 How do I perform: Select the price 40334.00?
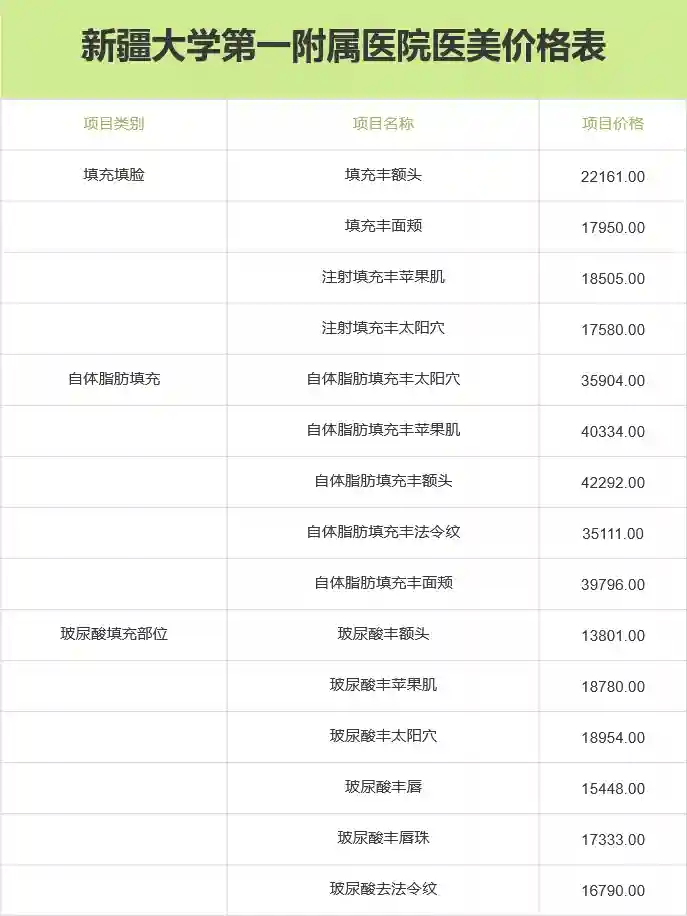tap(613, 432)
